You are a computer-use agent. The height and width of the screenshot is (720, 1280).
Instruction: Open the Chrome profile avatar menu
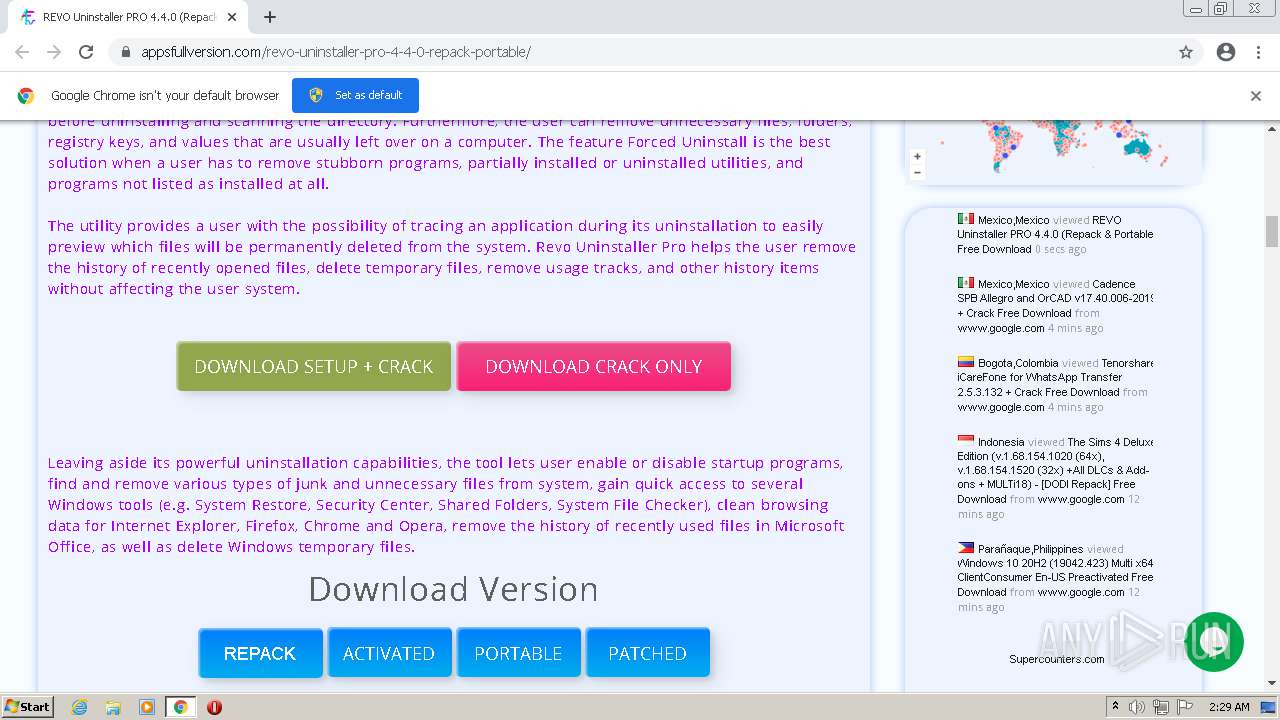[1226, 52]
